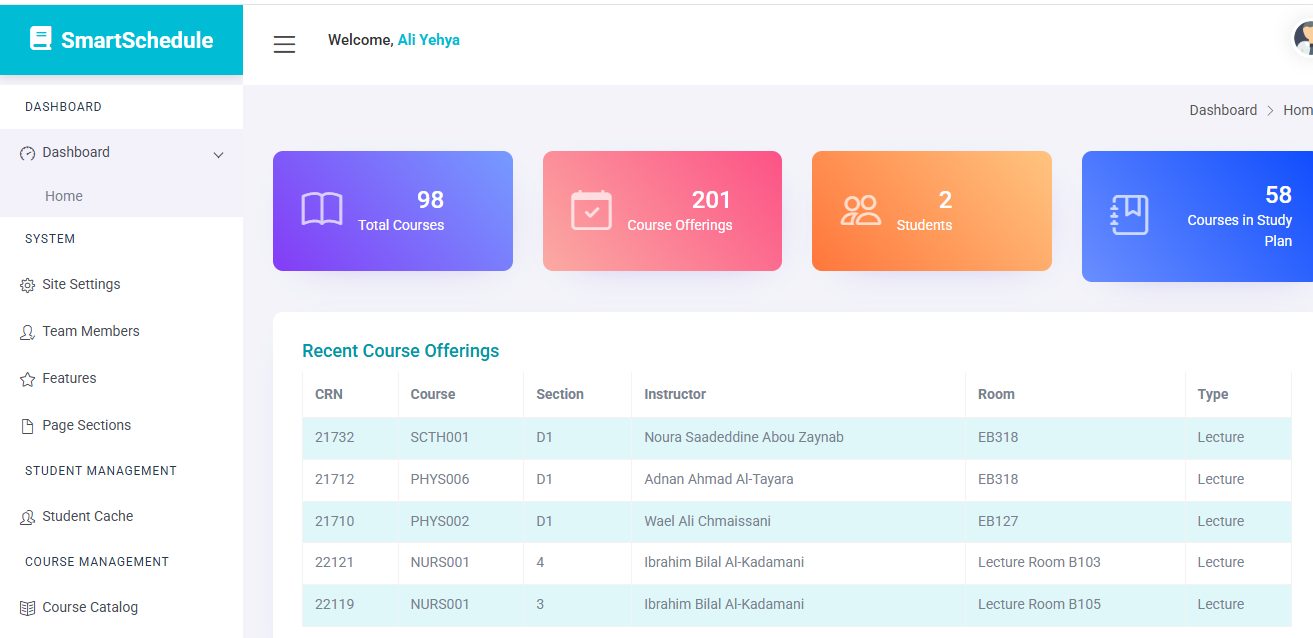Click the Dashboard speedometer icon
The image size is (1313, 638).
pyautogui.click(x=28, y=154)
